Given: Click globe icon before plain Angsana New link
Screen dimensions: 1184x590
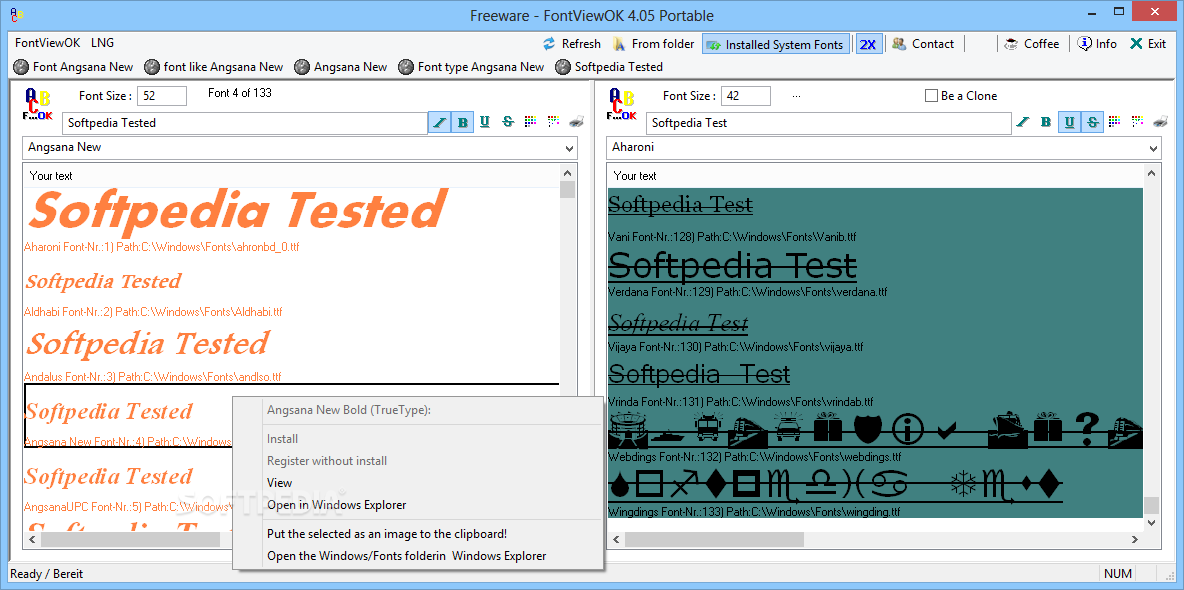Looking at the screenshot, I should 302,66.
